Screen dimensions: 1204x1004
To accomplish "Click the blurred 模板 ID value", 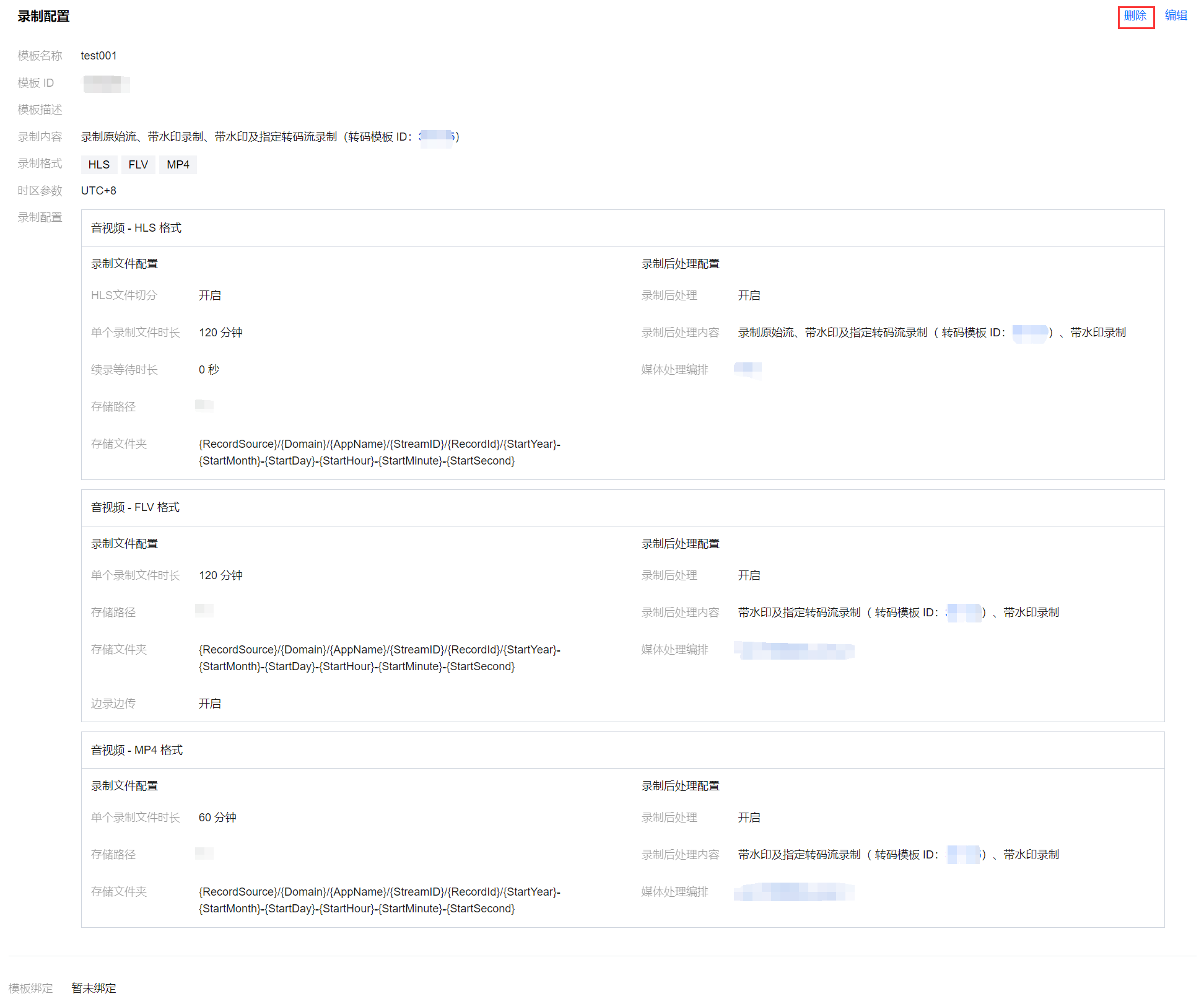I will (106, 83).
